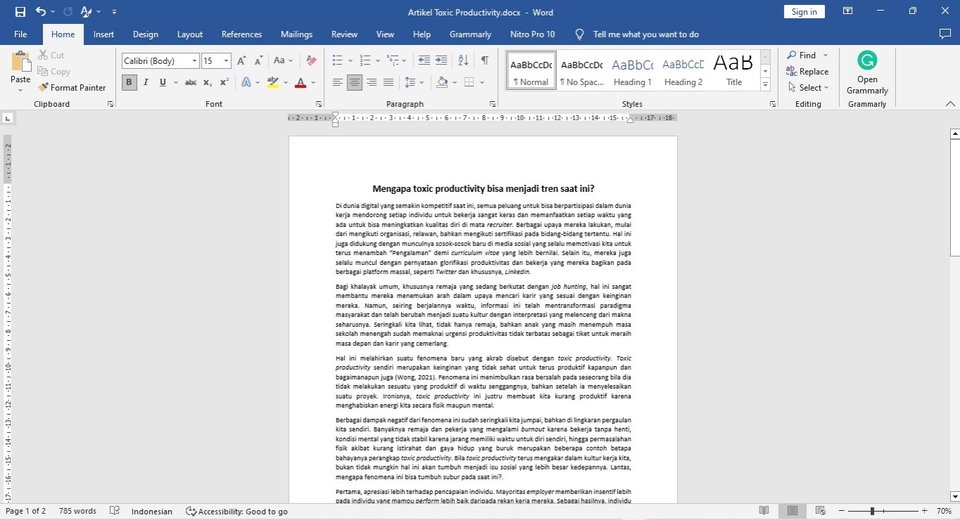Open the font name dropdown
This screenshot has width=960, height=520.
click(195, 61)
